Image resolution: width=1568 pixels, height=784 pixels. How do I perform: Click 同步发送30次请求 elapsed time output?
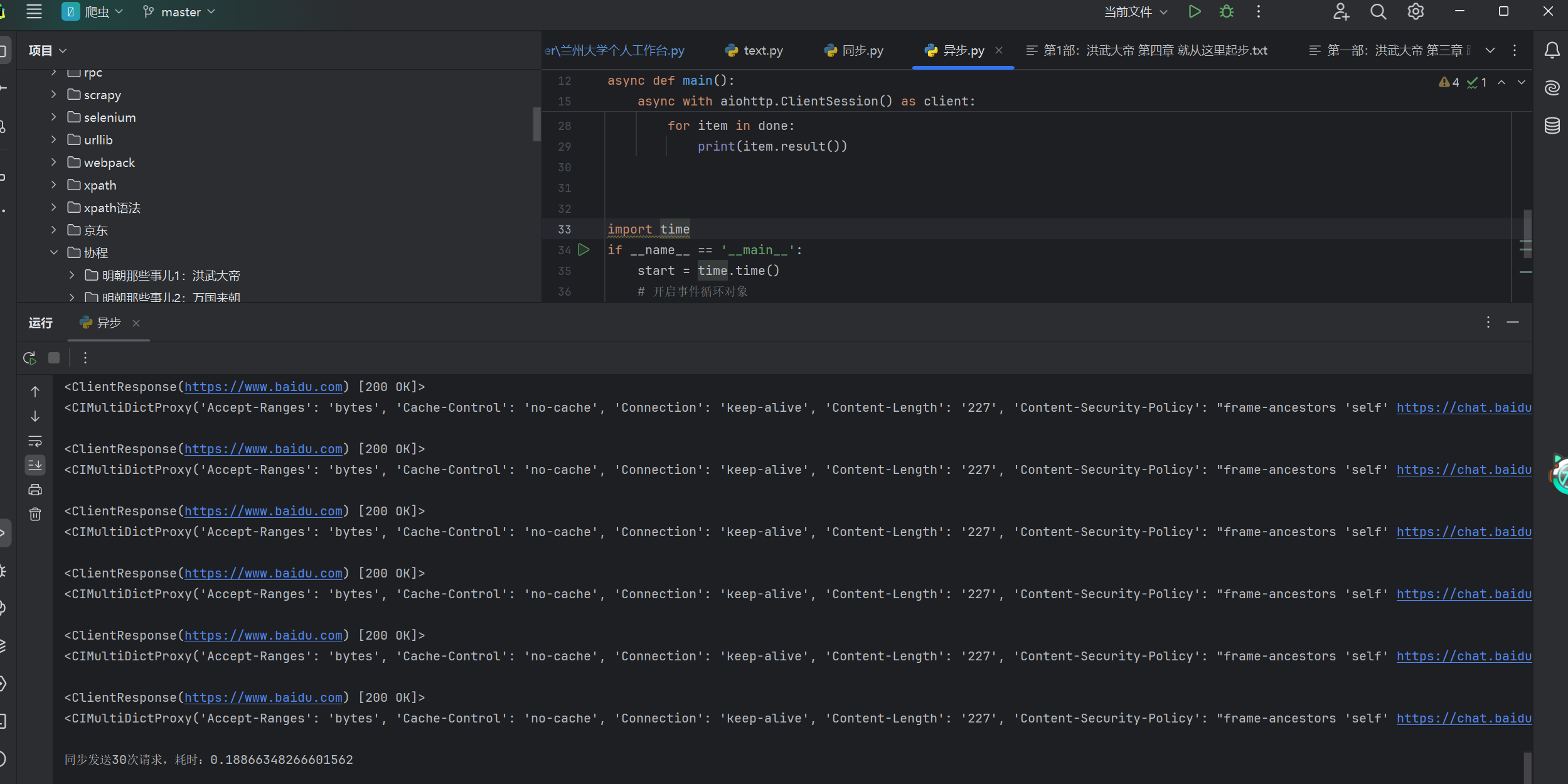(x=208, y=760)
